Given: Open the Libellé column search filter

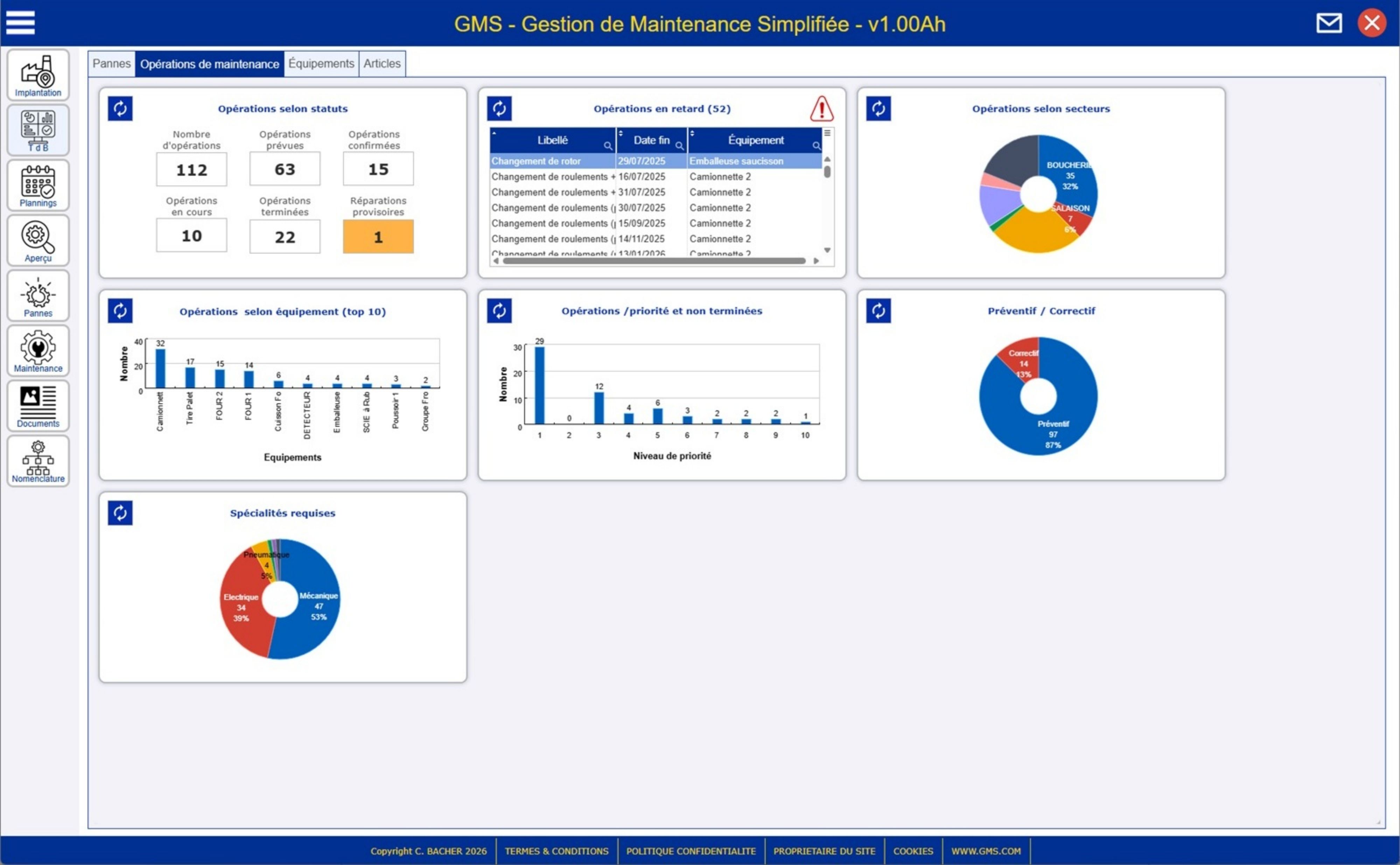Looking at the screenshot, I should point(608,146).
